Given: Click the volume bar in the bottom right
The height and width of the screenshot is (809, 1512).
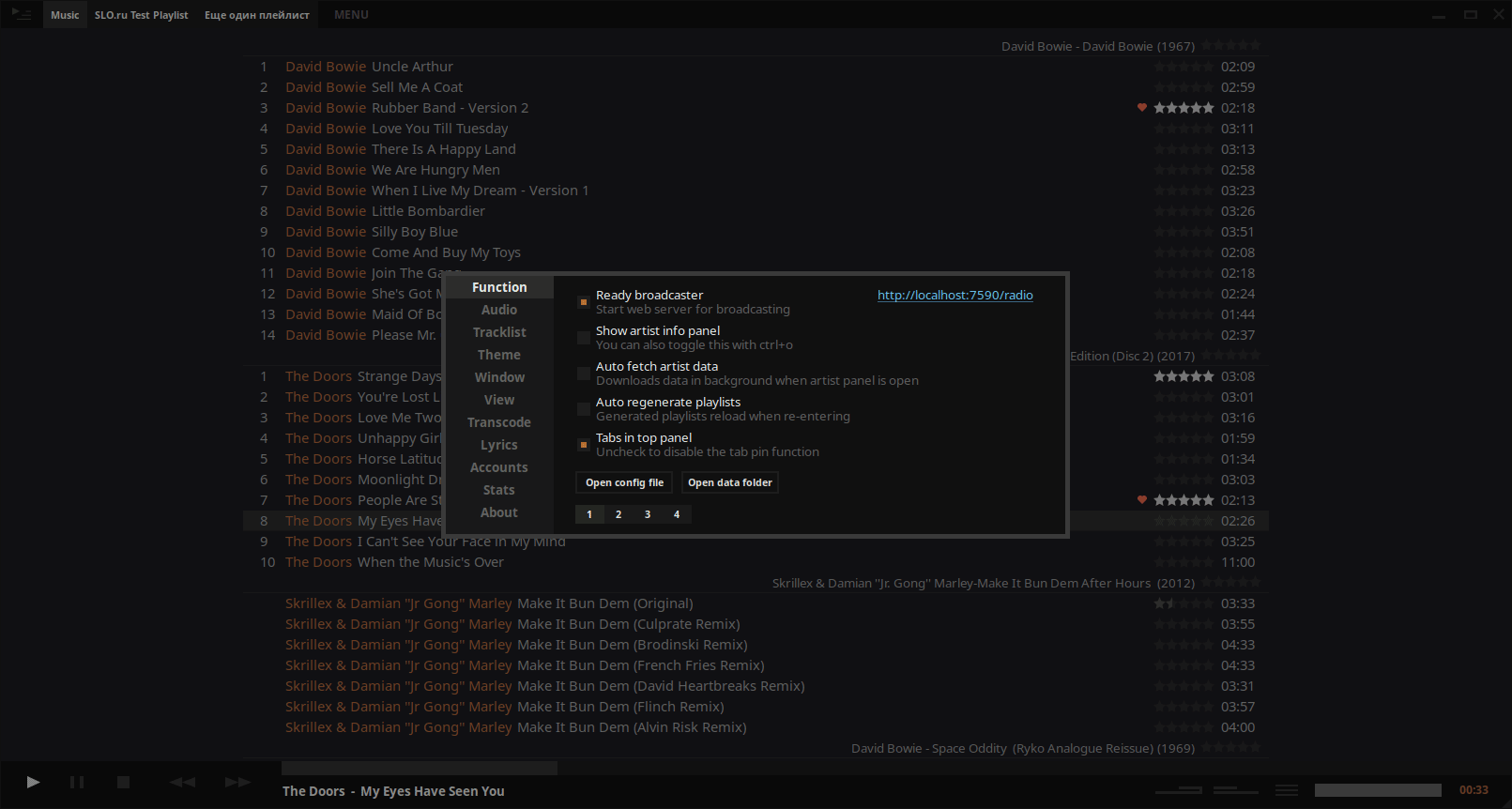Looking at the screenshot, I should tap(1378, 790).
